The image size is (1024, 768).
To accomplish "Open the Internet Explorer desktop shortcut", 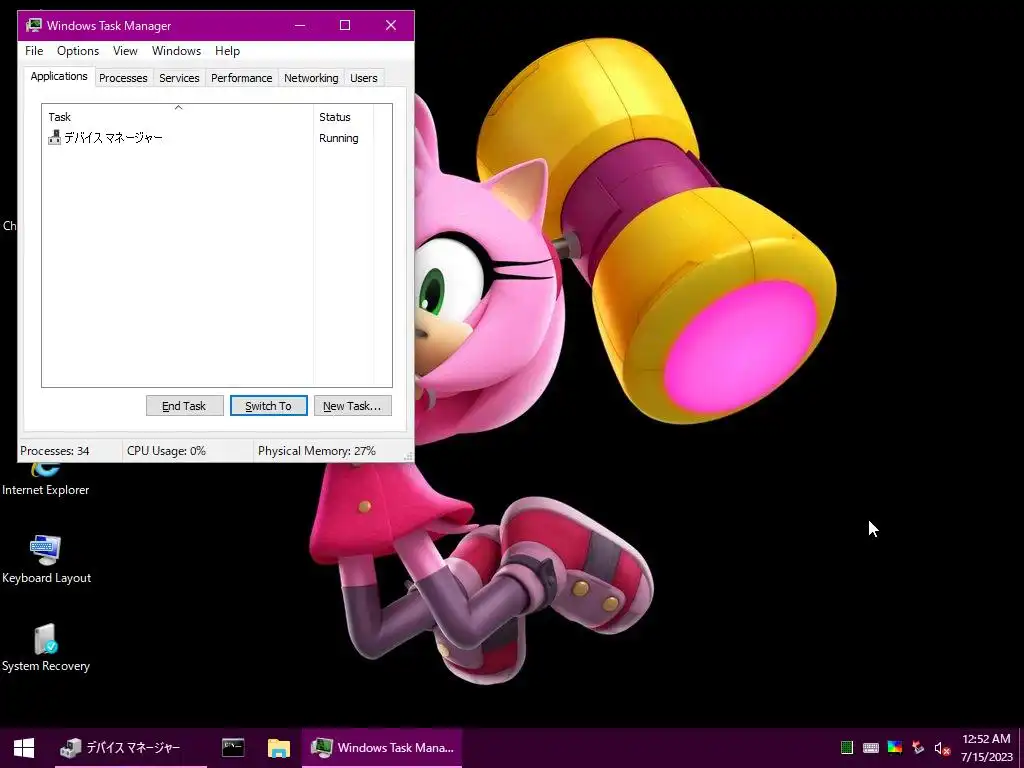I will pos(46,481).
